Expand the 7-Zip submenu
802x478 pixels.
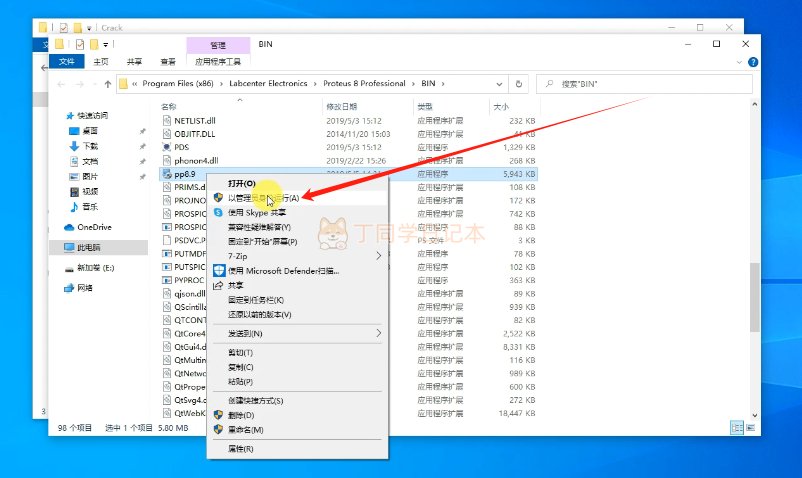[297, 256]
